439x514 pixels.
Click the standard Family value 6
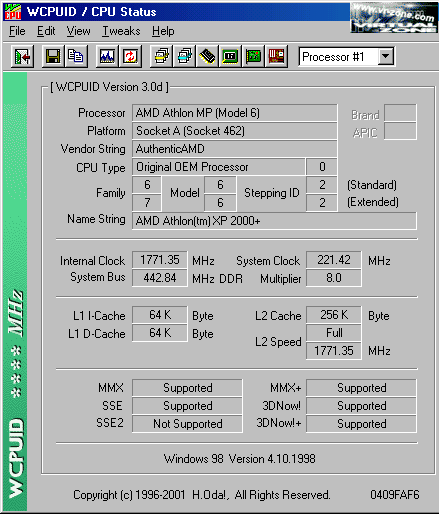pos(147,185)
